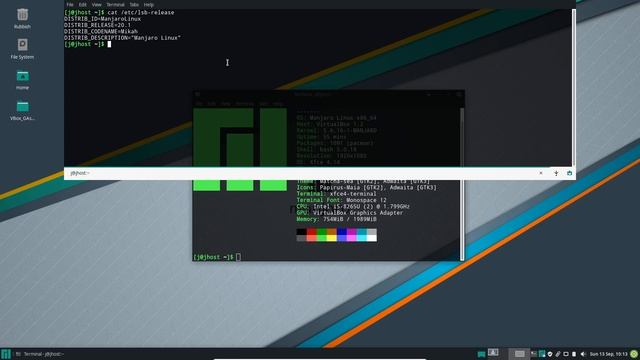Image resolution: width=640 pixels, height=360 pixels.
Task: Click the clipboard paperclip tray icon
Action: [x=558, y=354]
